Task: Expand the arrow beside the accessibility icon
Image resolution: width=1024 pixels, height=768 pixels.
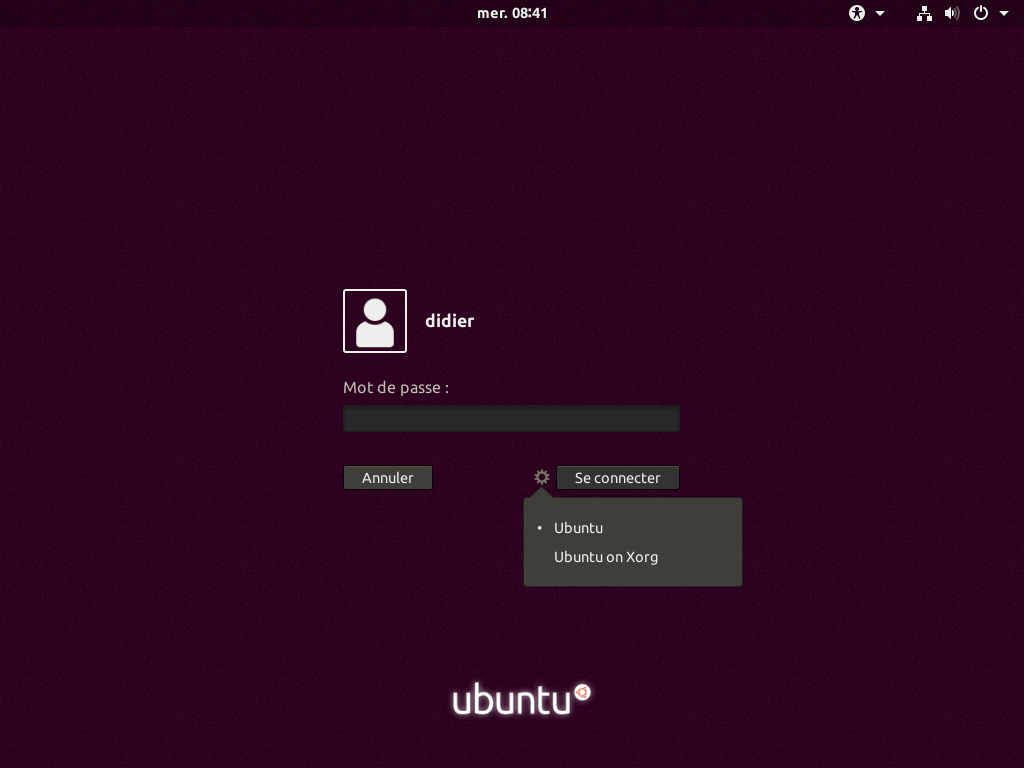Action: (x=880, y=13)
